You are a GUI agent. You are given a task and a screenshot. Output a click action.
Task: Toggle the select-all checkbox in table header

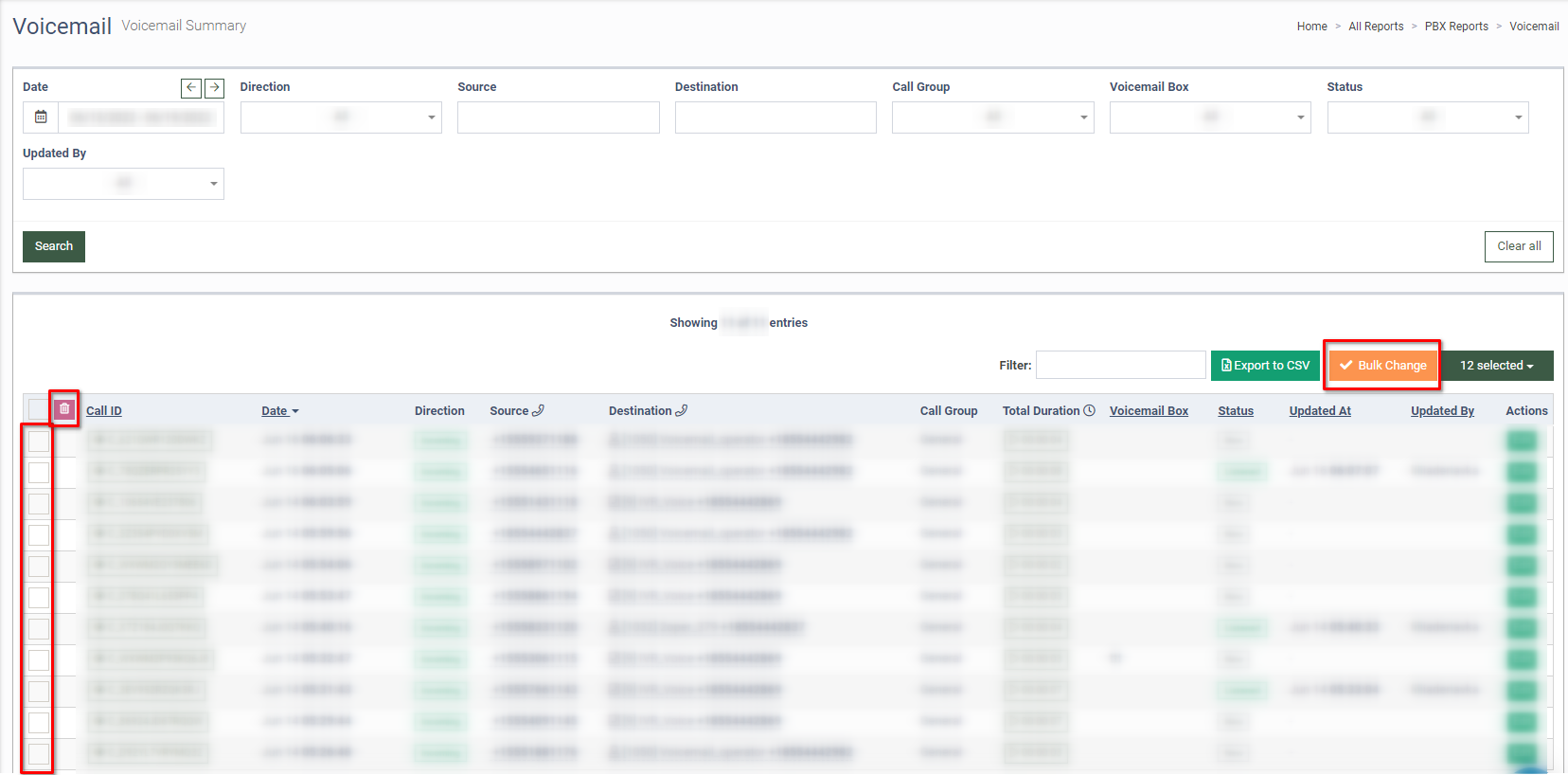click(38, 409)
